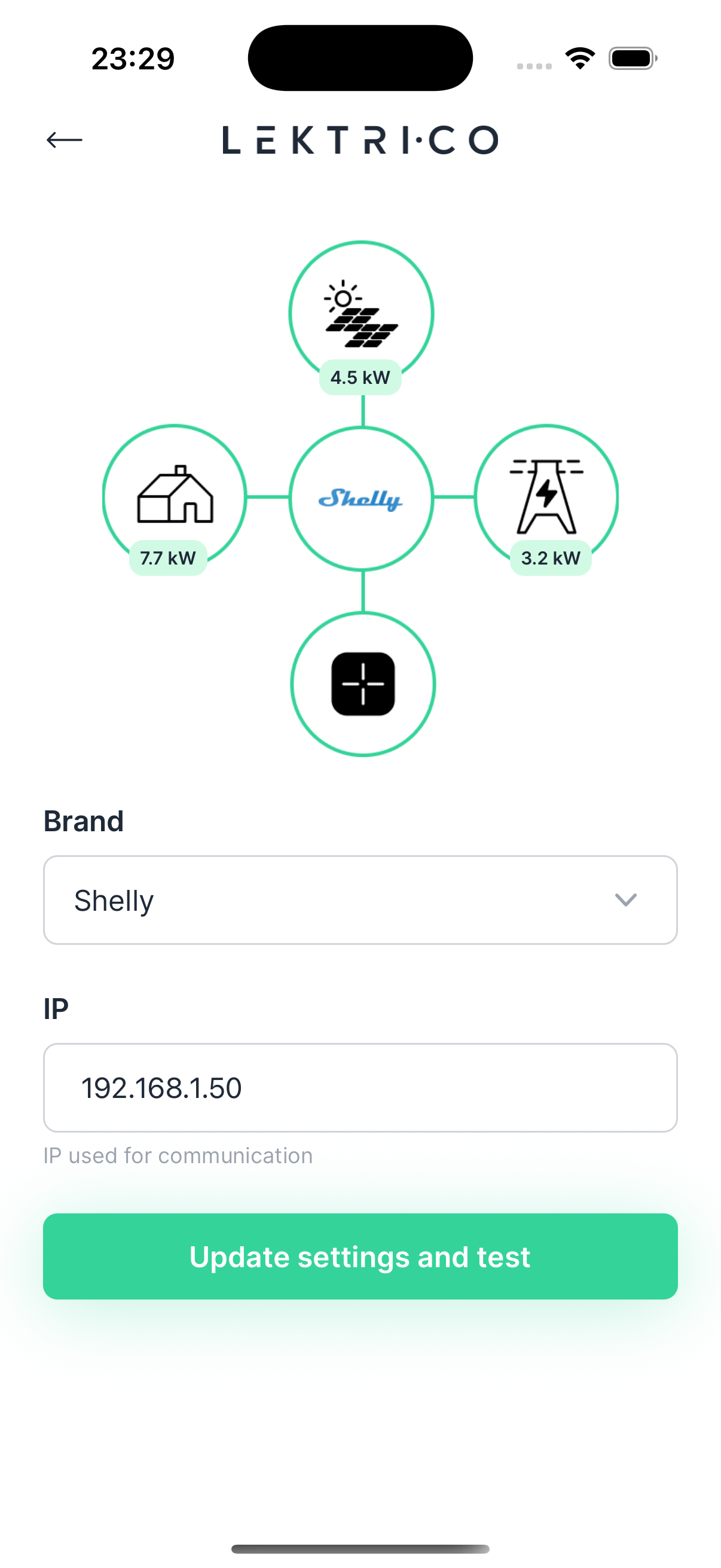Viewport: 721px width, 1568px height.
Task: Tap the 3.2 kW grid power badge
Action: click(x=551, y=558)
